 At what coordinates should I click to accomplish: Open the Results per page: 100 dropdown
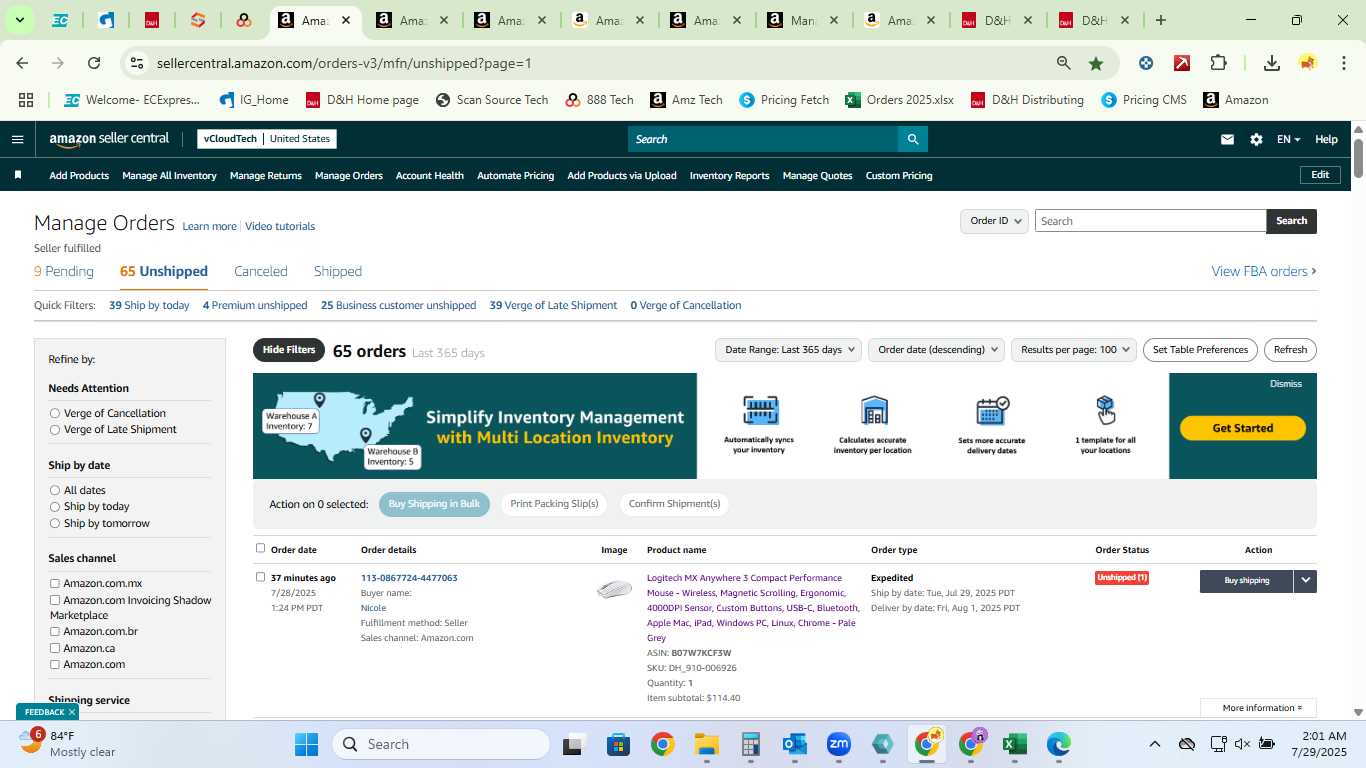(x=1074, y=350)
